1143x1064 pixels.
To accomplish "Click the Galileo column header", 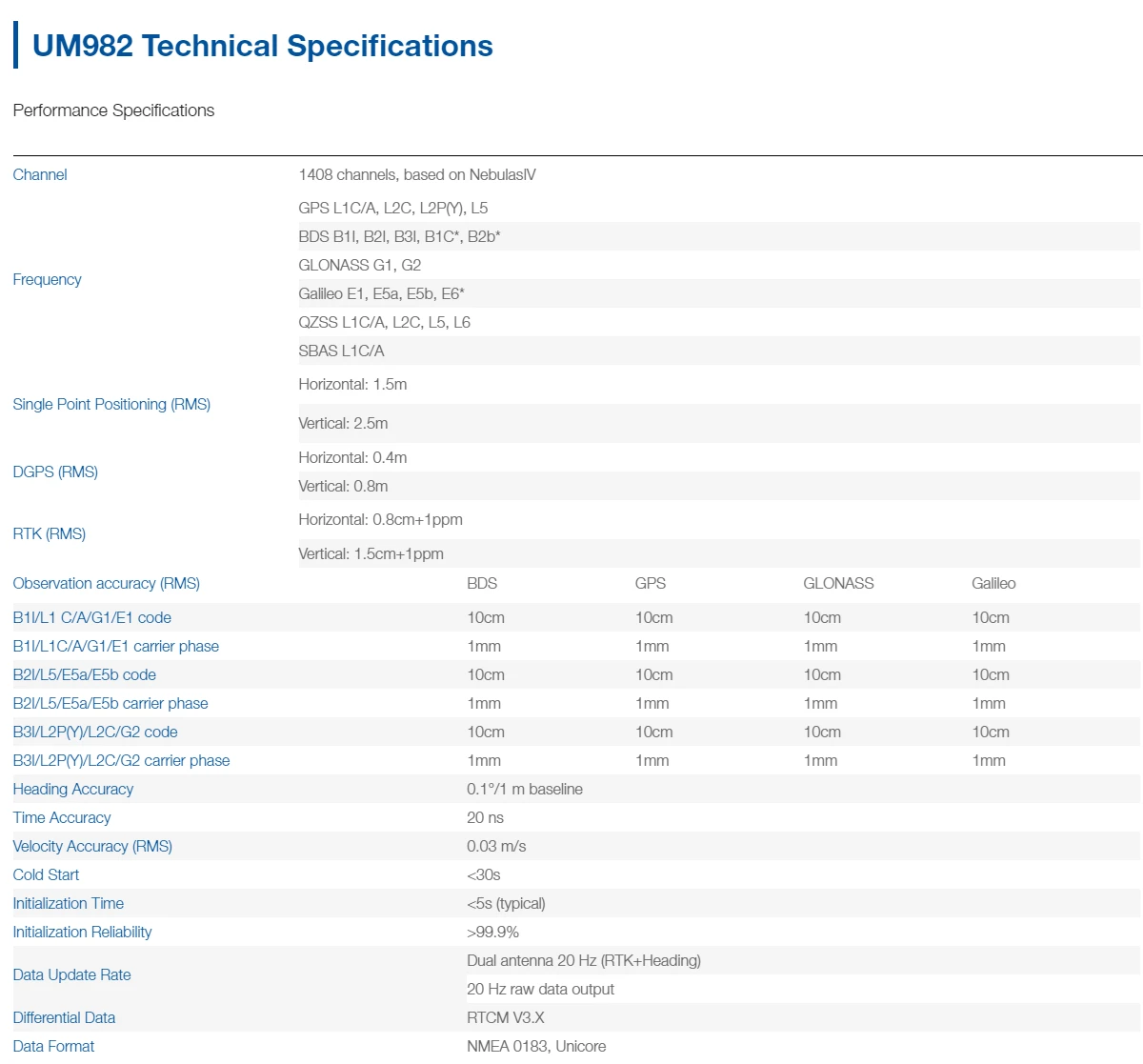I will pos(993,583).
